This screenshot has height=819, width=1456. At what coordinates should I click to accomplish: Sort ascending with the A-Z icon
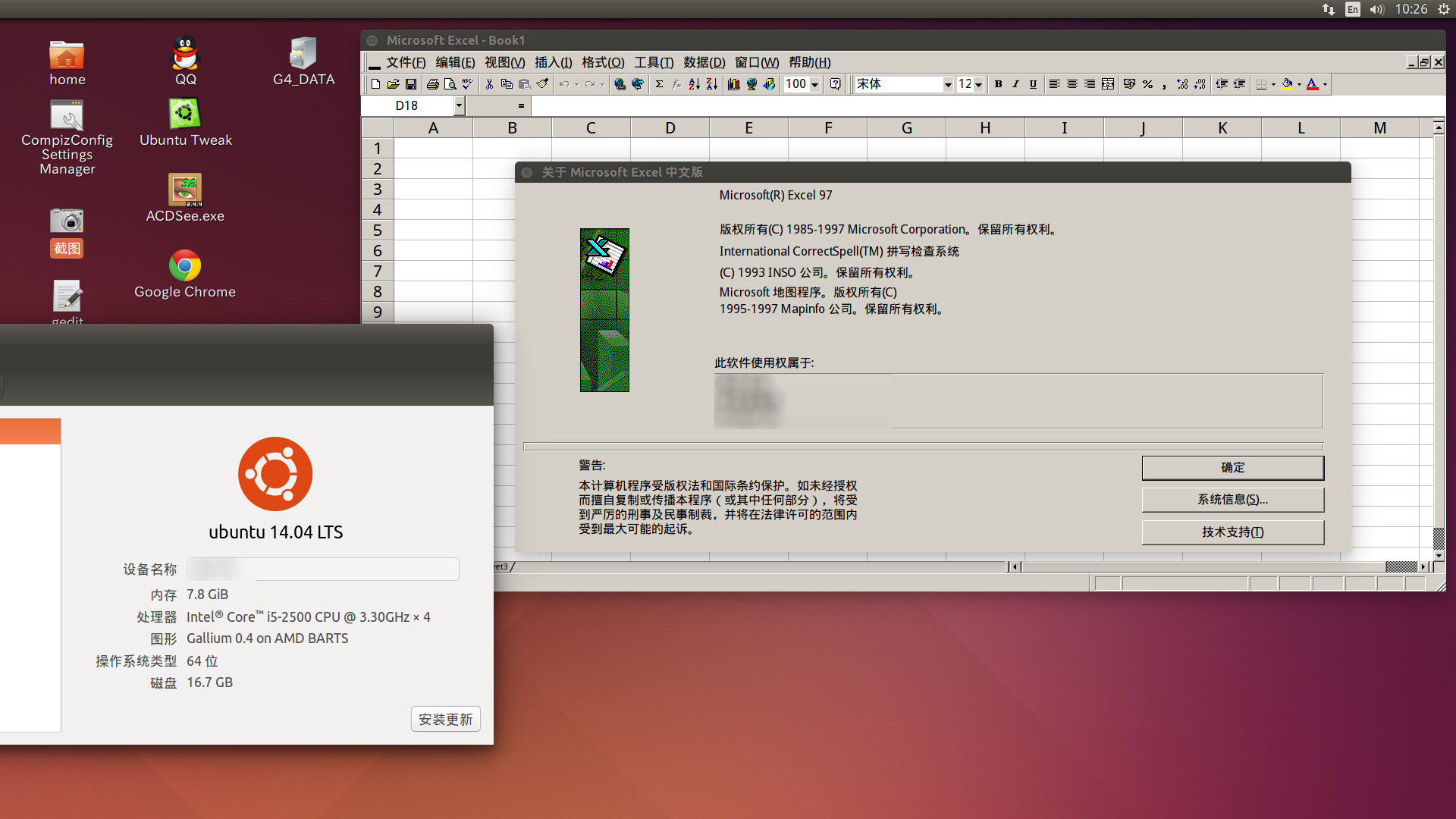click(694, 84)
